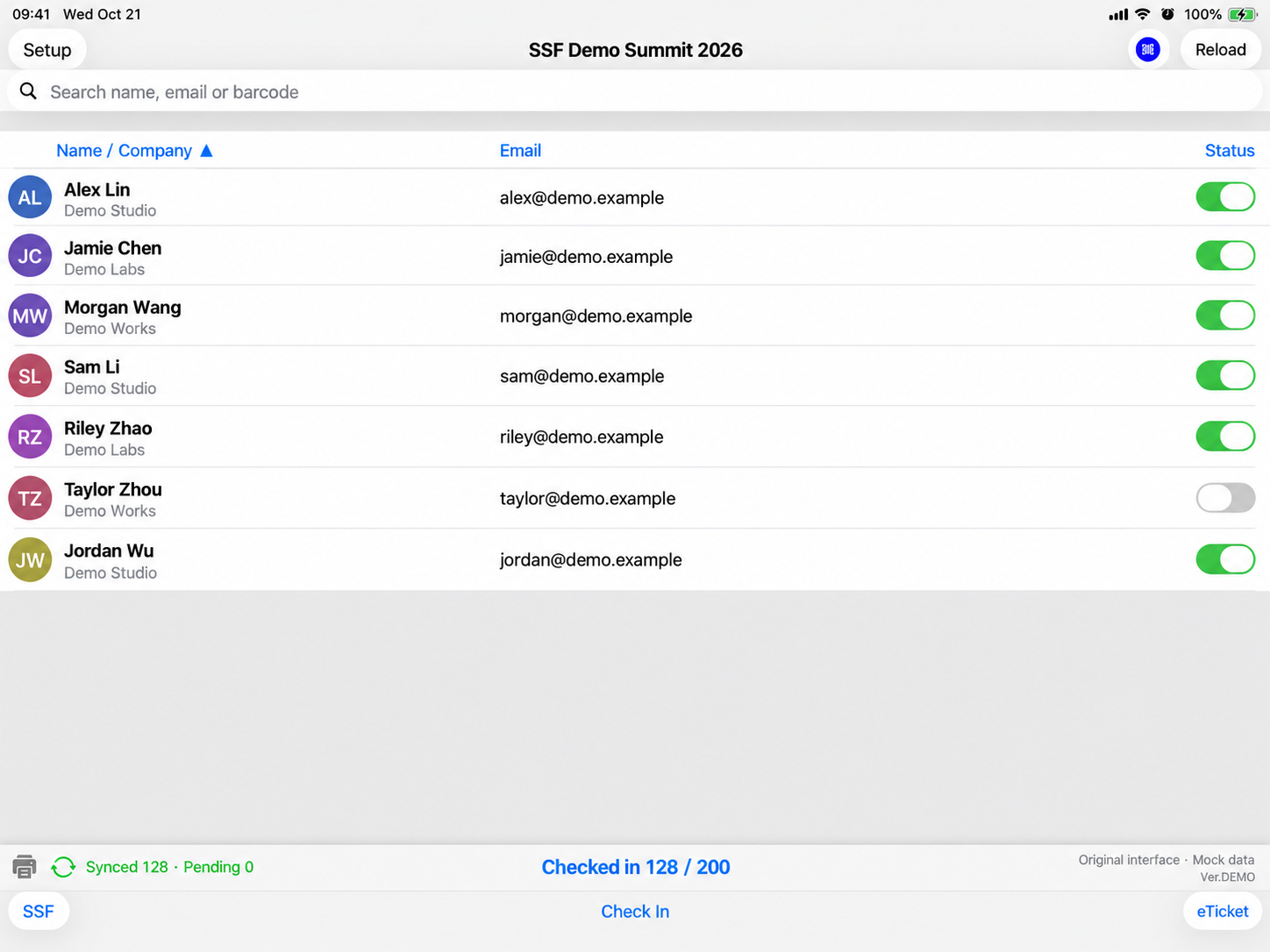Image resolution: width=1270 pixels, height=952 pixels.
Task: Select email taylor@demo.example
Action: pyautogui.click(x=588, y=499)
